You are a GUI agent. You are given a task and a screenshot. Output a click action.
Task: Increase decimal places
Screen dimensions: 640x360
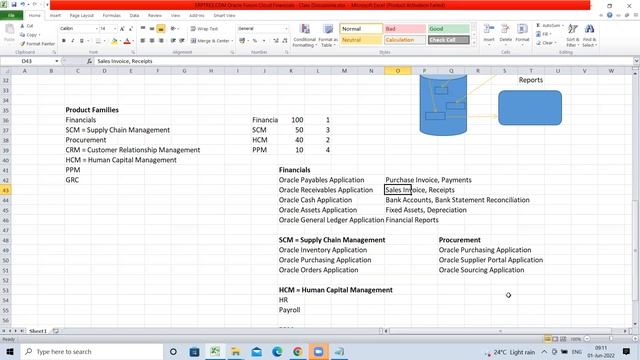point(276,41)
